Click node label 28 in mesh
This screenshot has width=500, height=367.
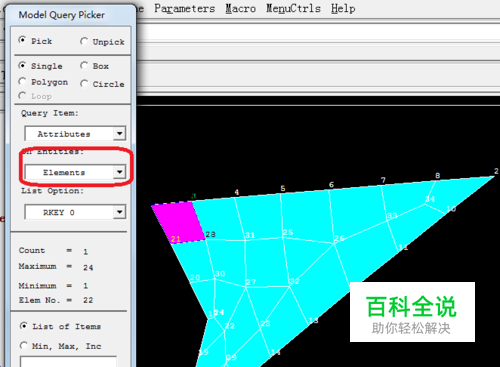click(210, 234)
